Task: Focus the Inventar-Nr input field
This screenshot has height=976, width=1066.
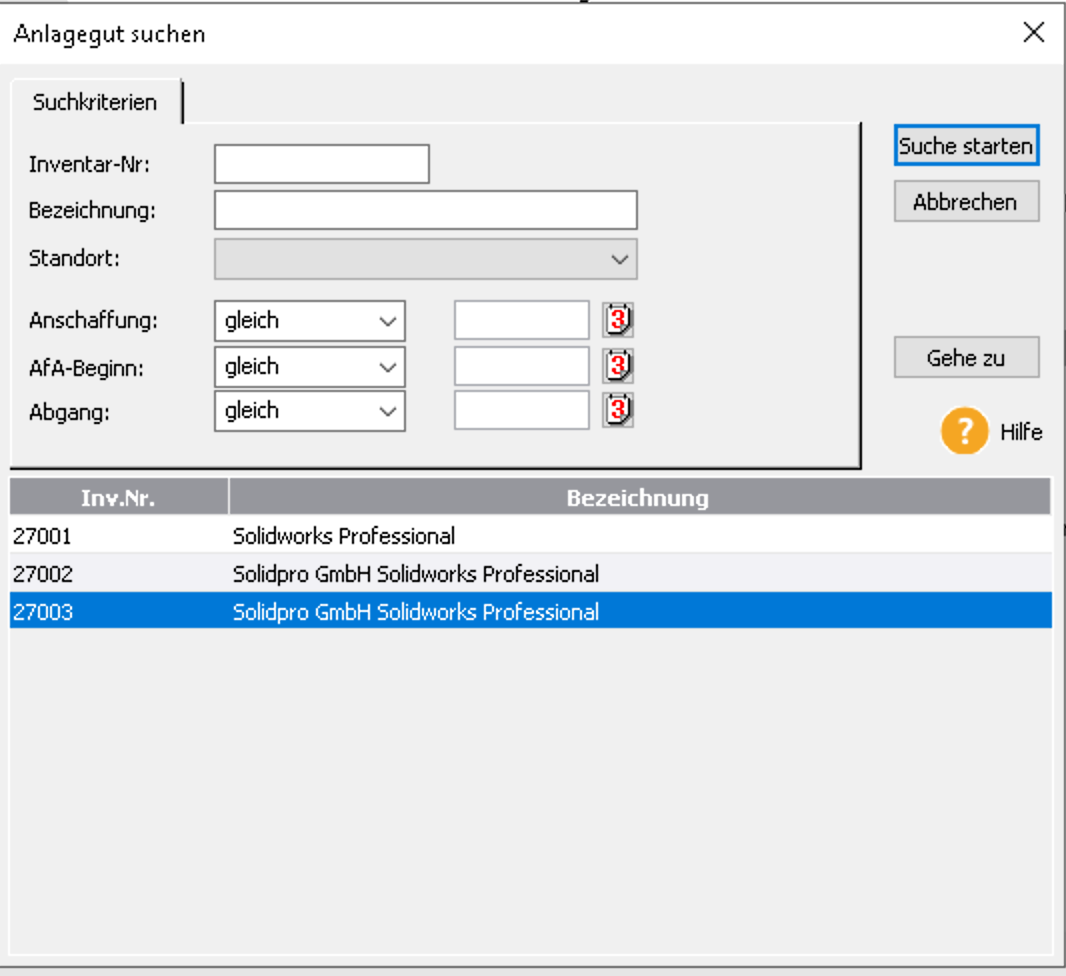Action: 322,164
